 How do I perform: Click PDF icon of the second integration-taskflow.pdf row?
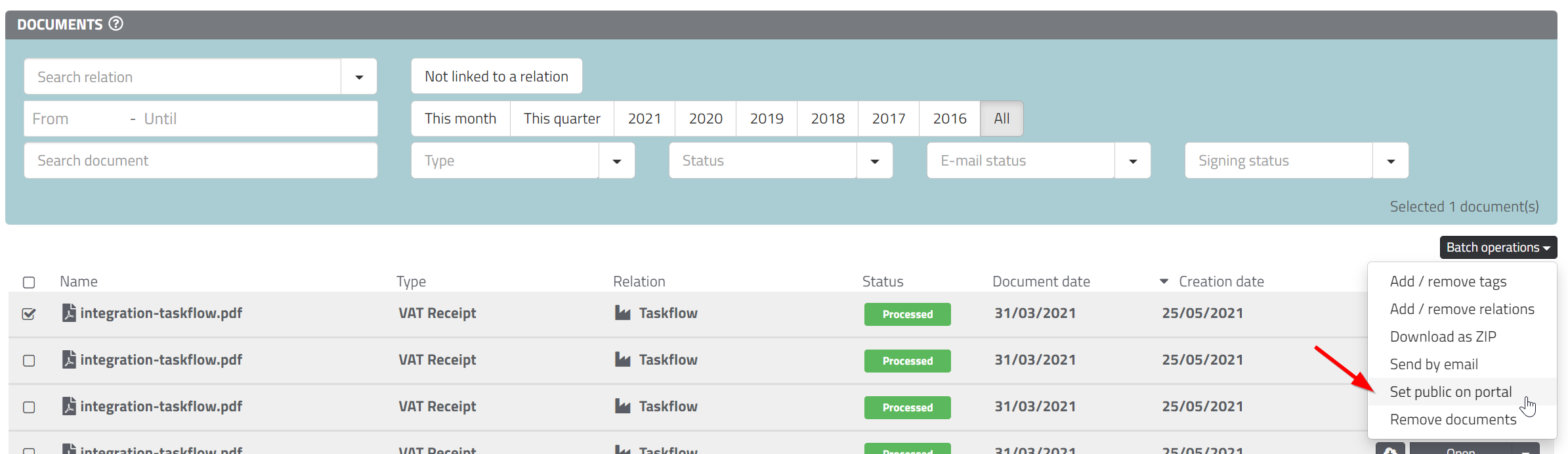pos(69,360)
